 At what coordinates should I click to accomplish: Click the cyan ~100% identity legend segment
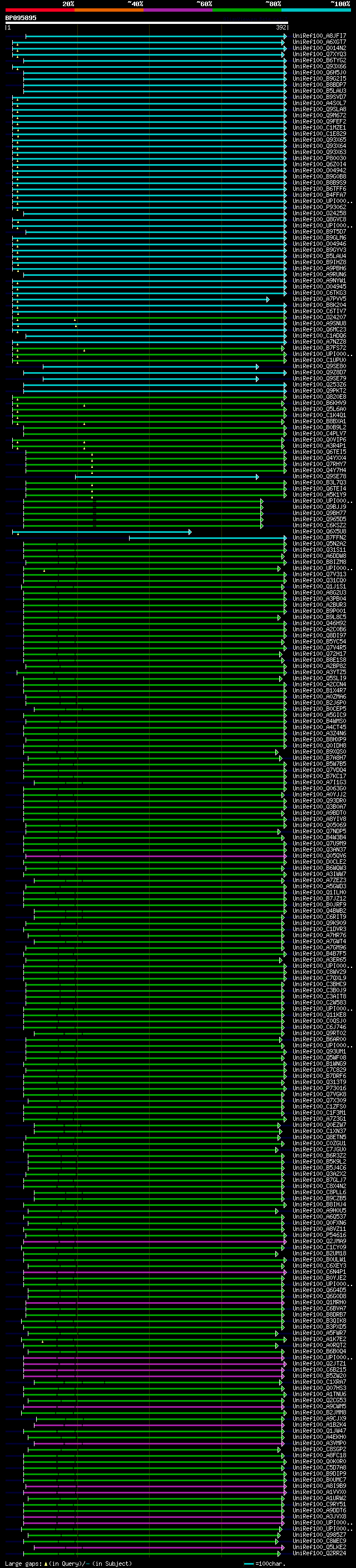coord(316,11)
